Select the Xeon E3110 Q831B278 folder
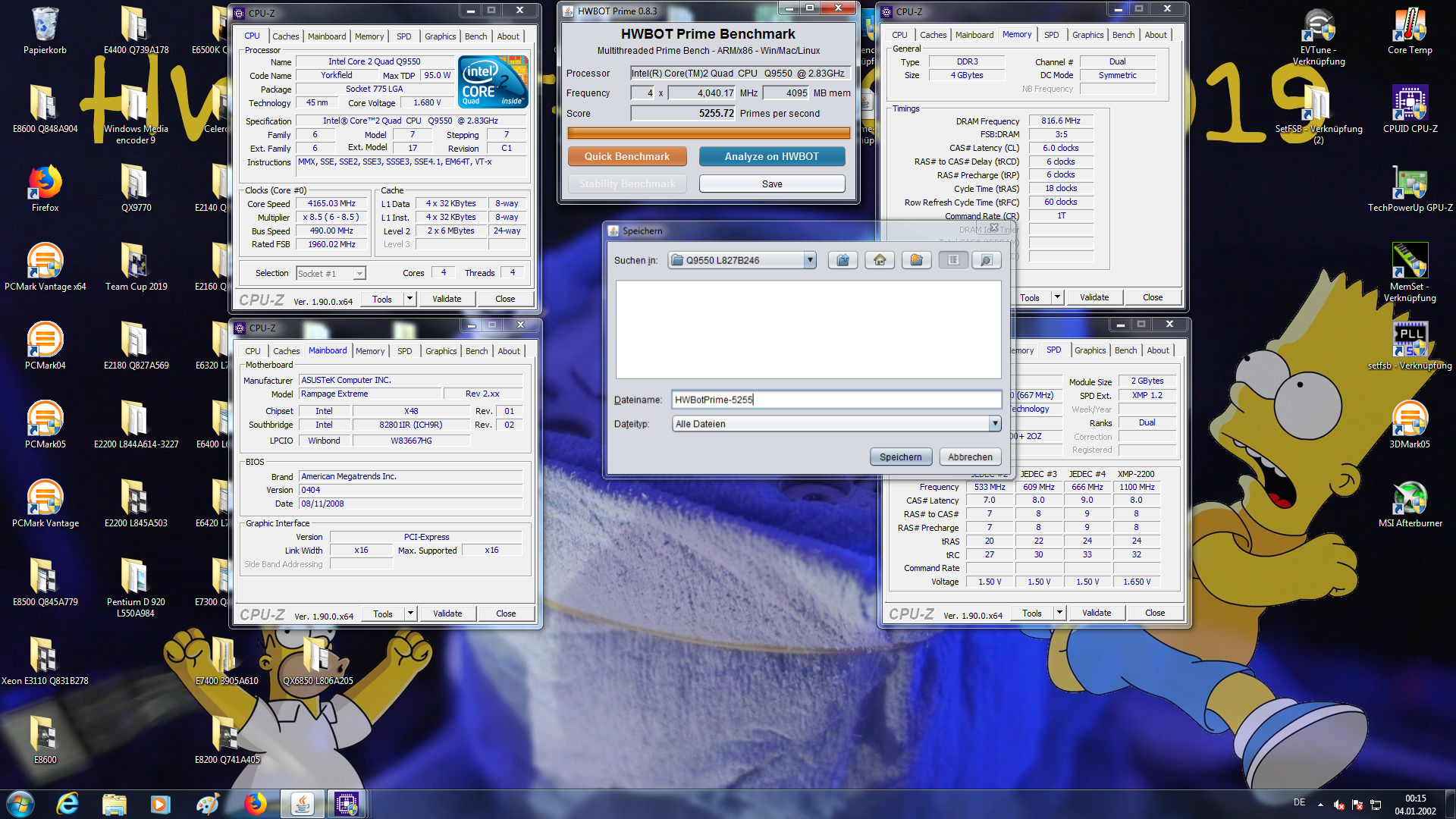Screen dimensions: 1456x819 pos(45,661)
